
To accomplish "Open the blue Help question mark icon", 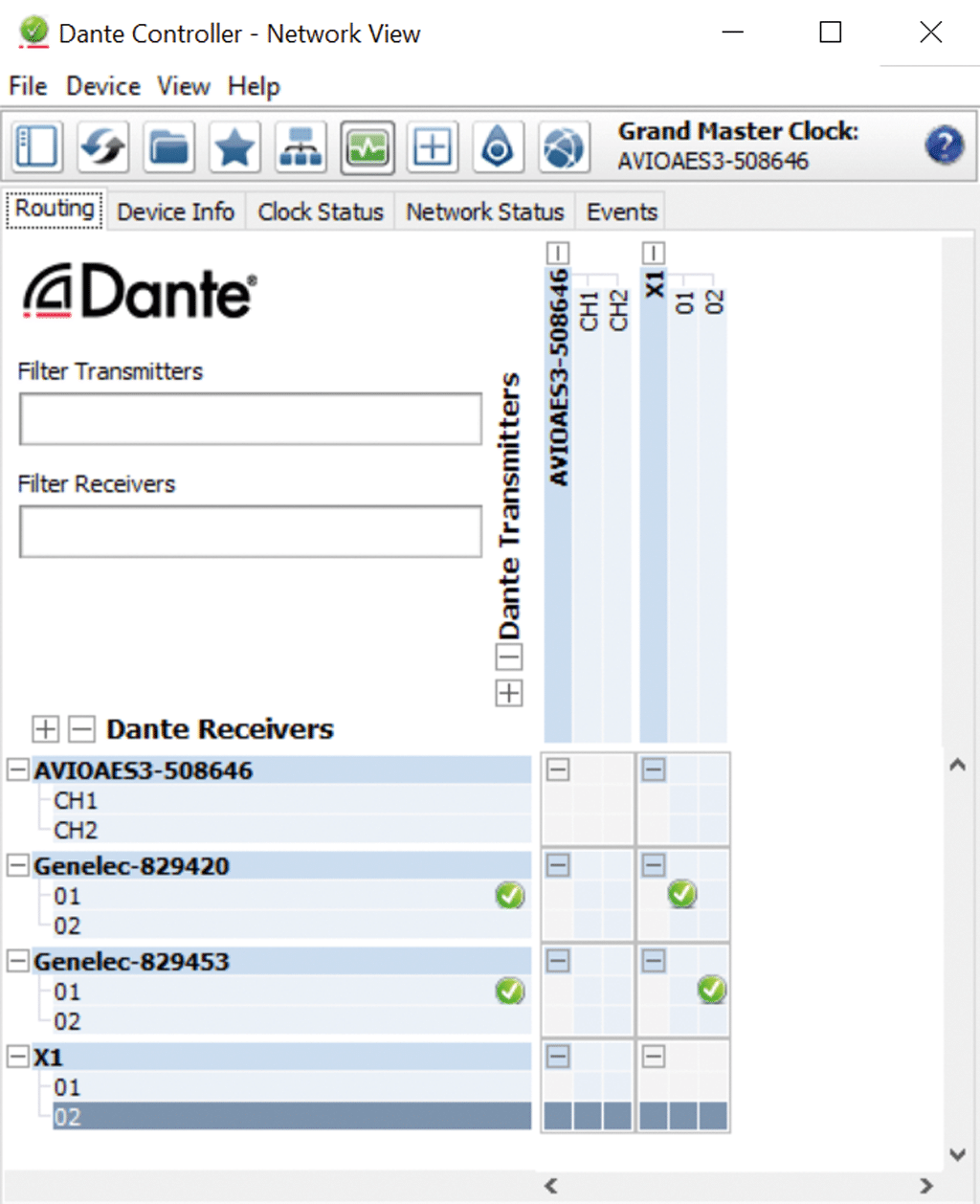I will pyautogui.click(x=944, y=145).
